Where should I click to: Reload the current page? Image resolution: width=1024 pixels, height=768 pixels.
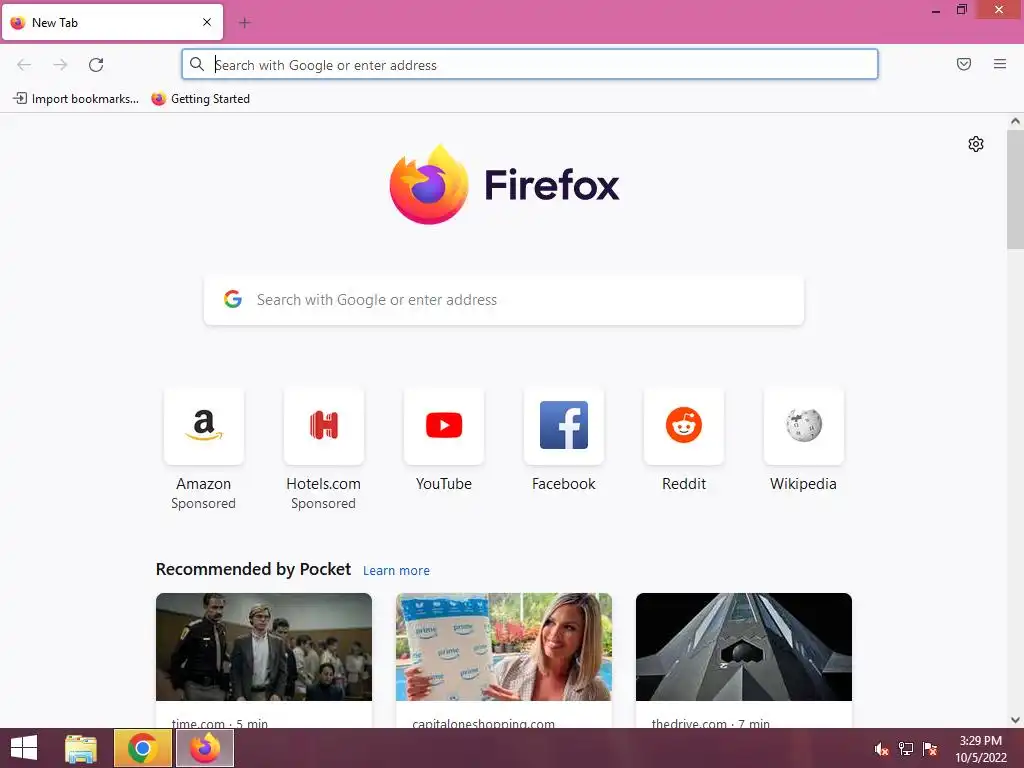pos(96,65)
